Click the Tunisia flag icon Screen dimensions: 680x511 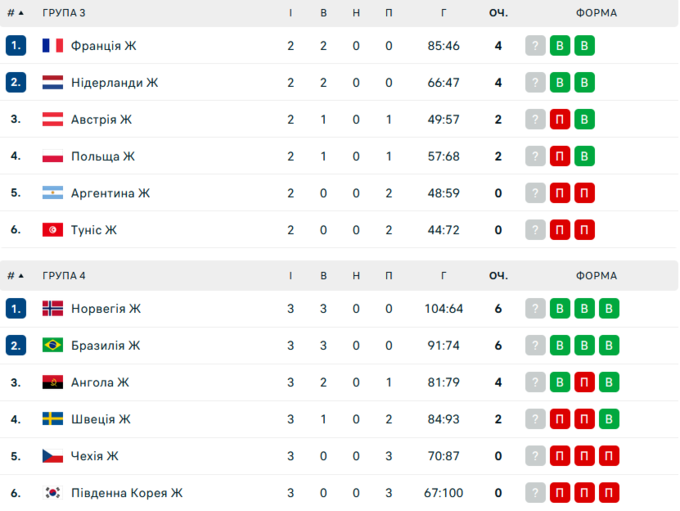click(53, 230)
